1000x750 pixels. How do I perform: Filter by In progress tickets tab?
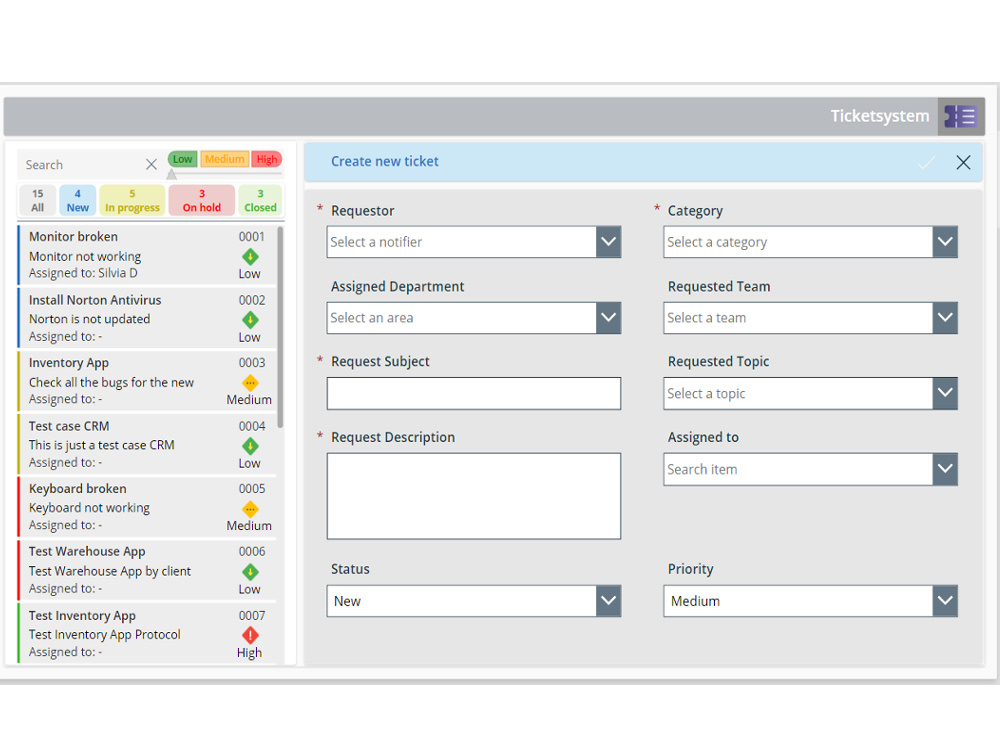point(132,200)
